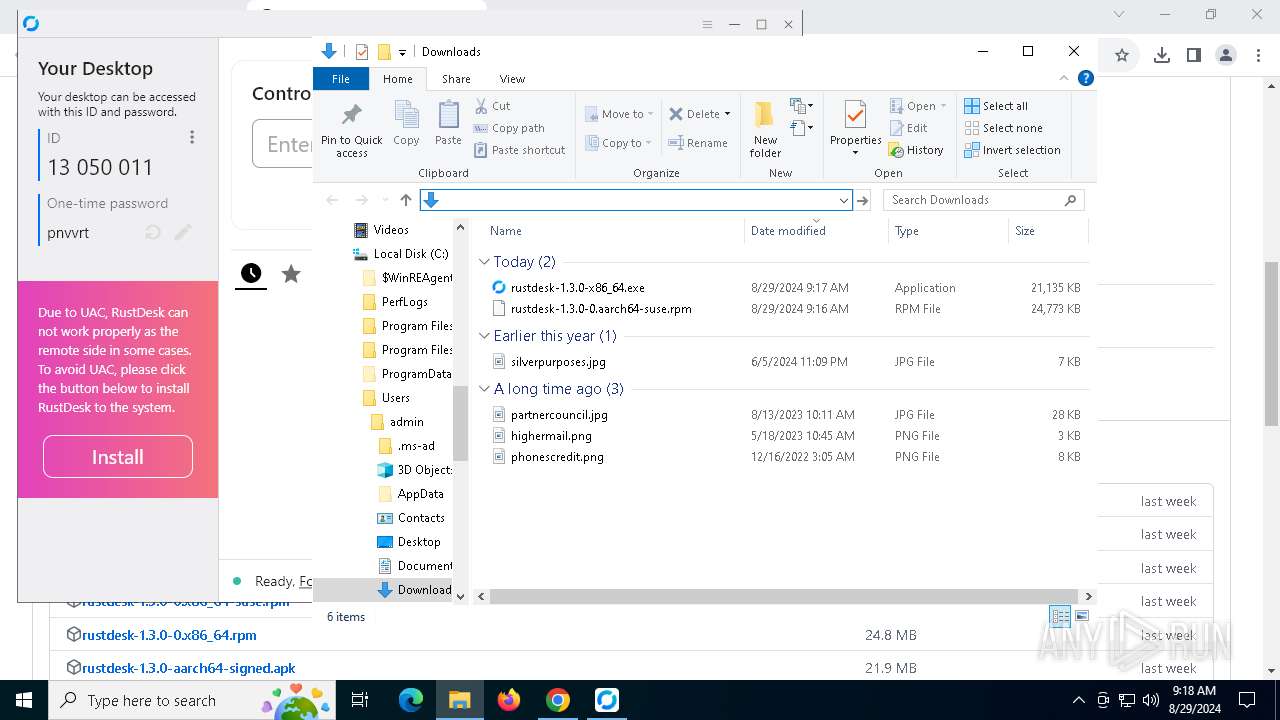Collapse the ribbon with the chevron
1280x720 pixels.
click(1064, 78)
